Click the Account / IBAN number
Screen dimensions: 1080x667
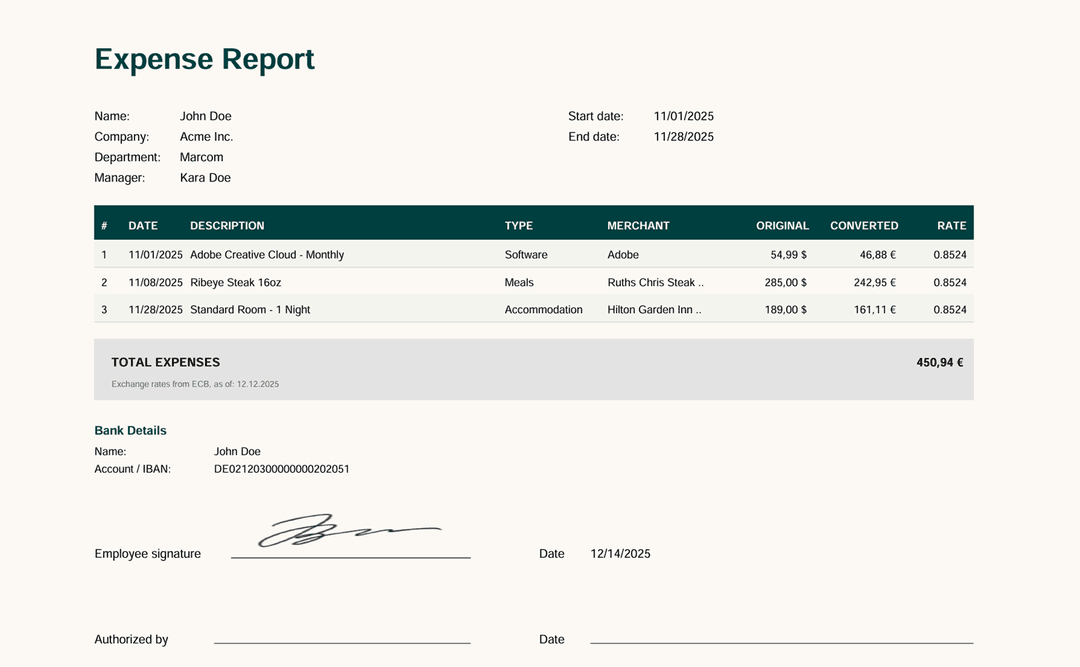click(282, 468)
